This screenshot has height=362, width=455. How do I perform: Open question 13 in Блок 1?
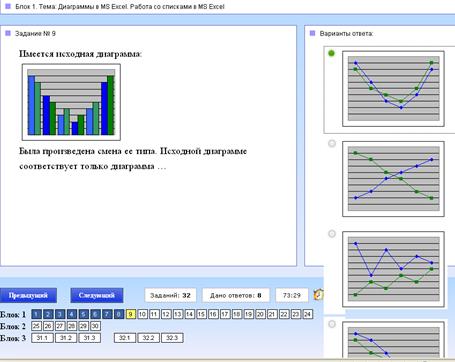(x=178, y=314)
